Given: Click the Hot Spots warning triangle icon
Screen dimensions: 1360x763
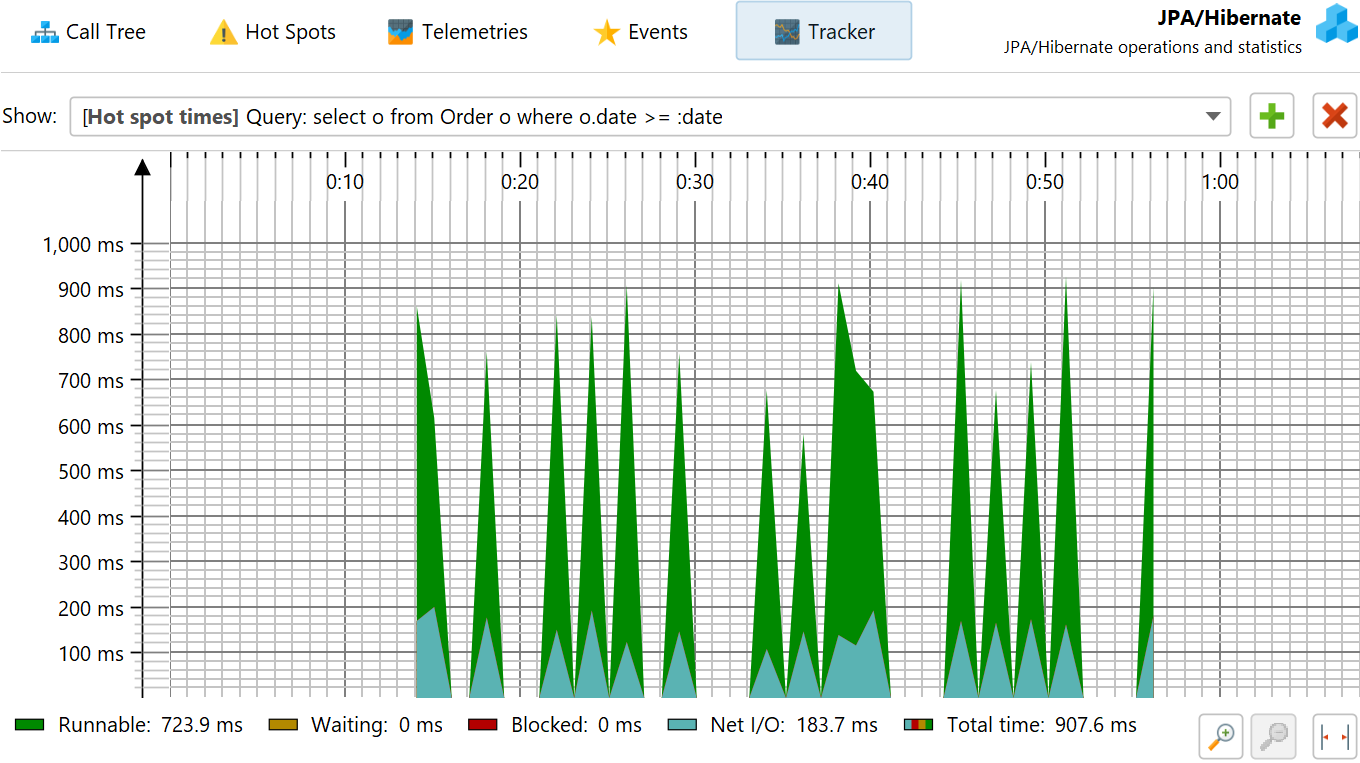Looking at the screenshot, I should click(x=223, y=32).
